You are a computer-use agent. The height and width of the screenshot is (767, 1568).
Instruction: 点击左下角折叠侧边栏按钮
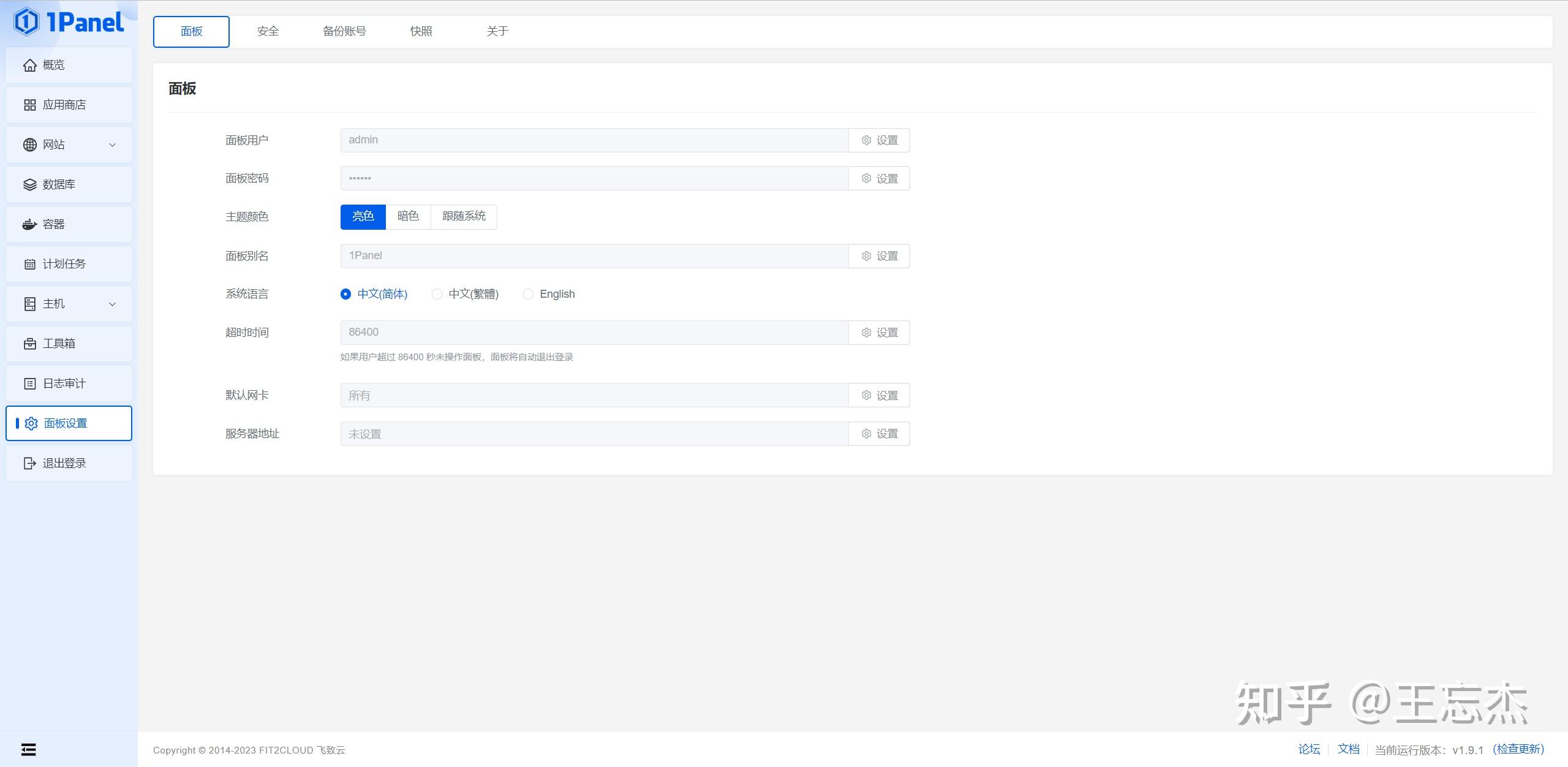(28, 749)
